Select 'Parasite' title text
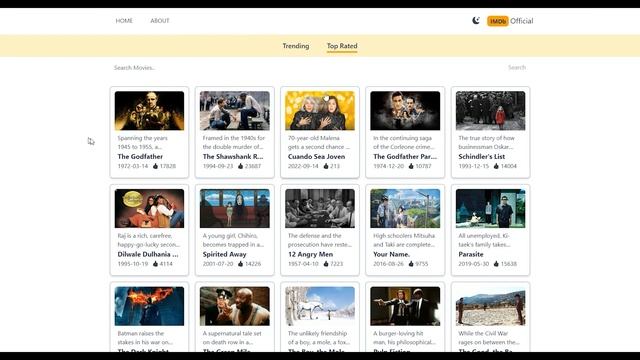This screenshot has height=360, width=640. coord(471,254)
